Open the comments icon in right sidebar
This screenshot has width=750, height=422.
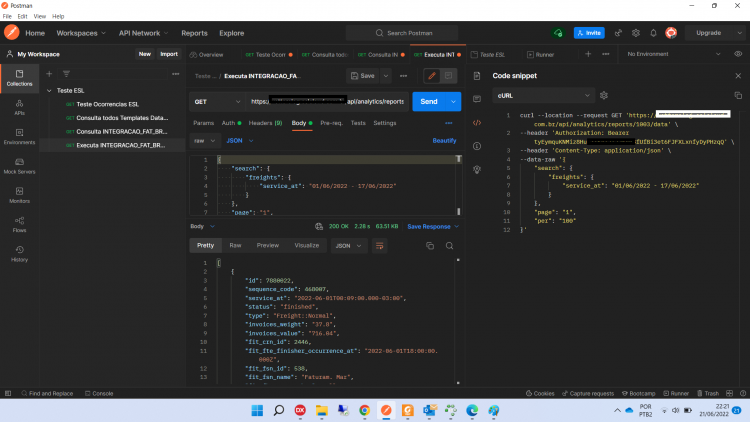coord(477,99)
